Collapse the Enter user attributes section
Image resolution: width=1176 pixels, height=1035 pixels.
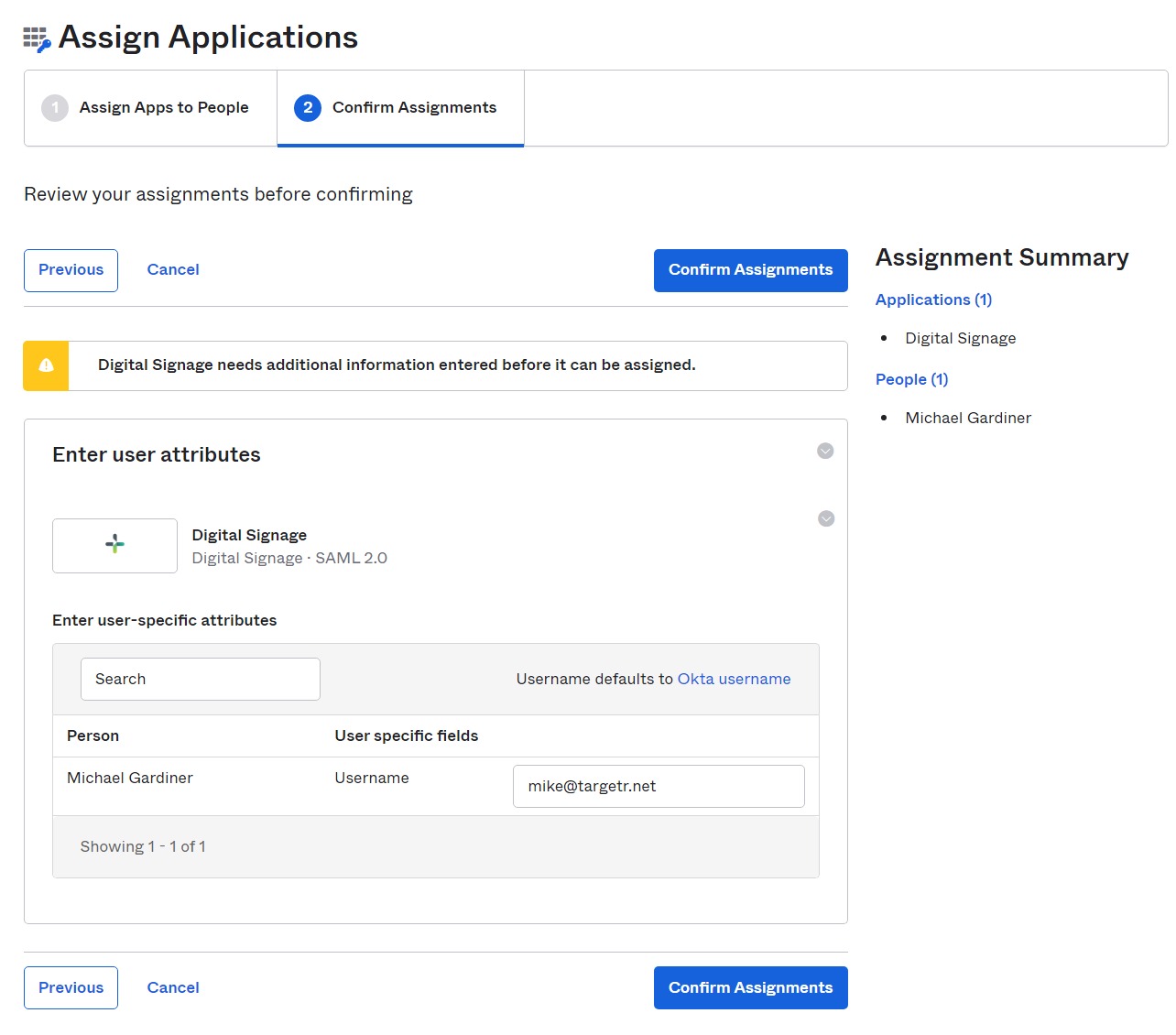pos(825,451)
